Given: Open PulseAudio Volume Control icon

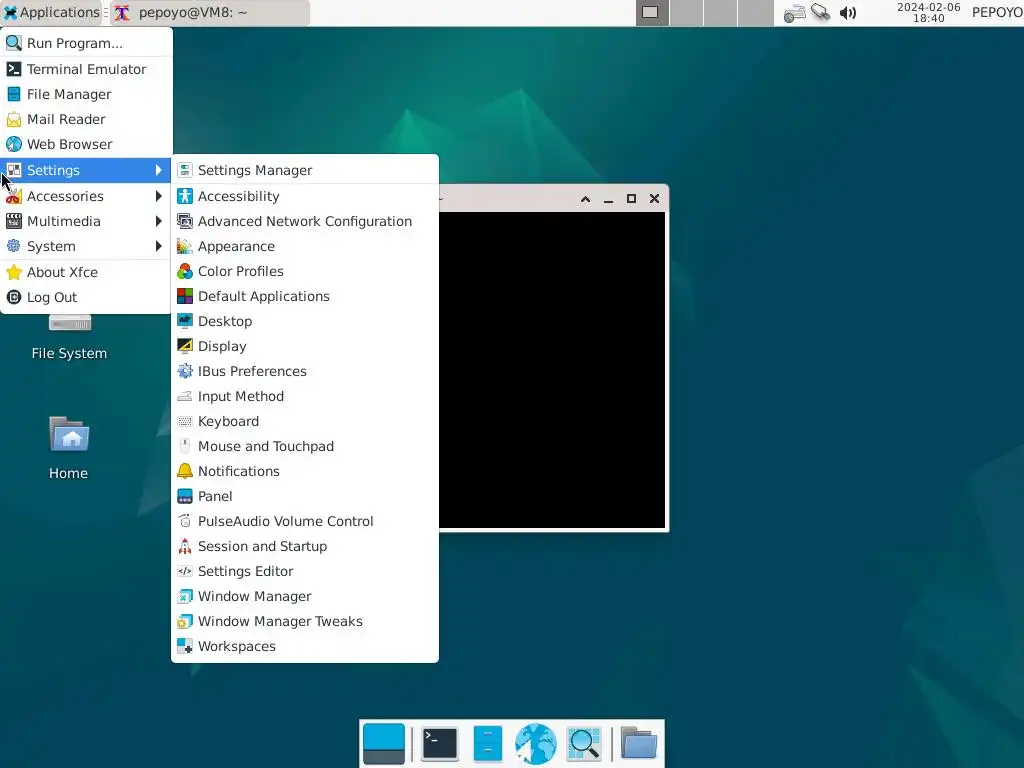Looking at the screenshot, I should (185, 521).
